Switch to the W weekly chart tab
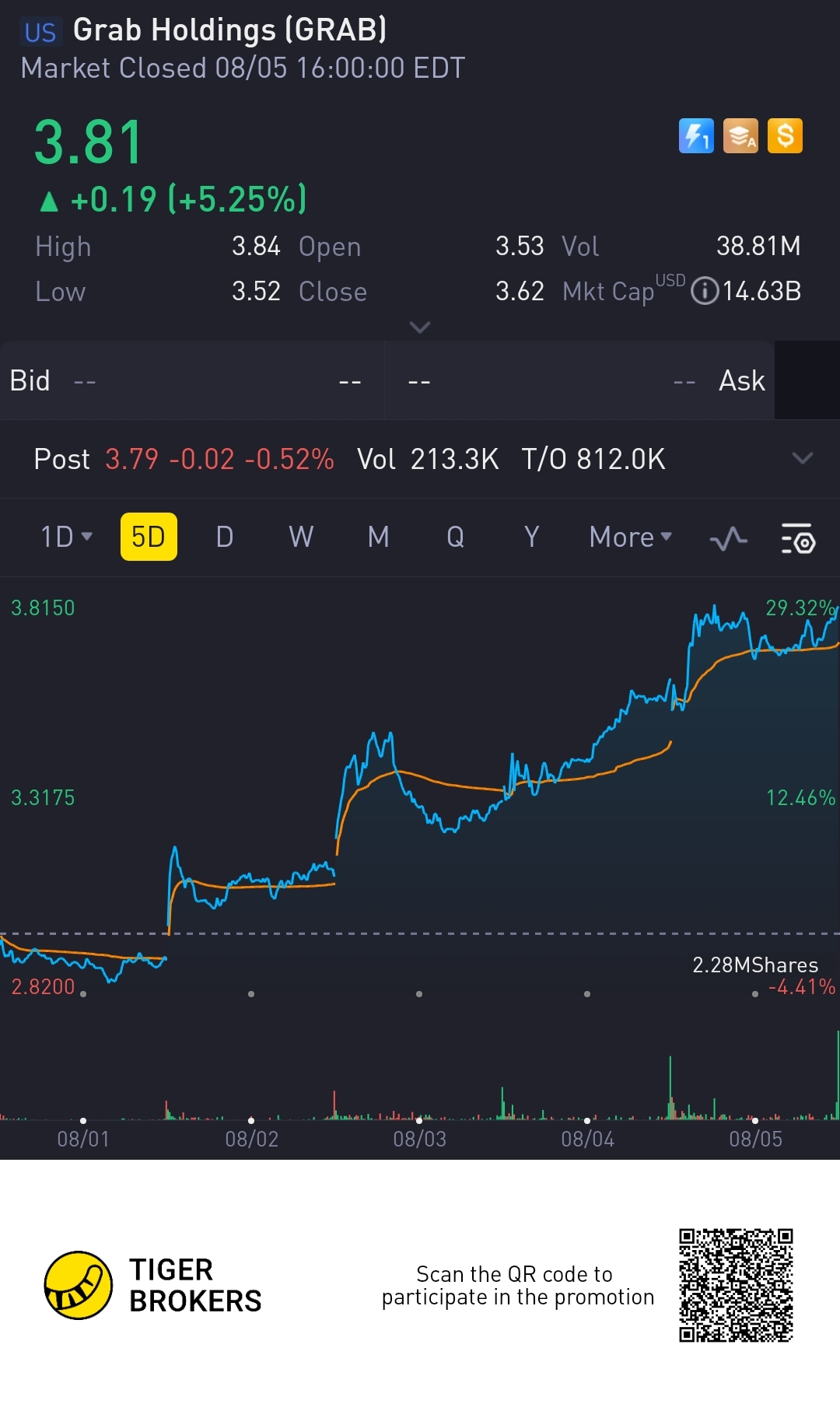Image resolution: width=840 pixels, height=1411 pixels. pyautogui.click(x=301, y=537)
